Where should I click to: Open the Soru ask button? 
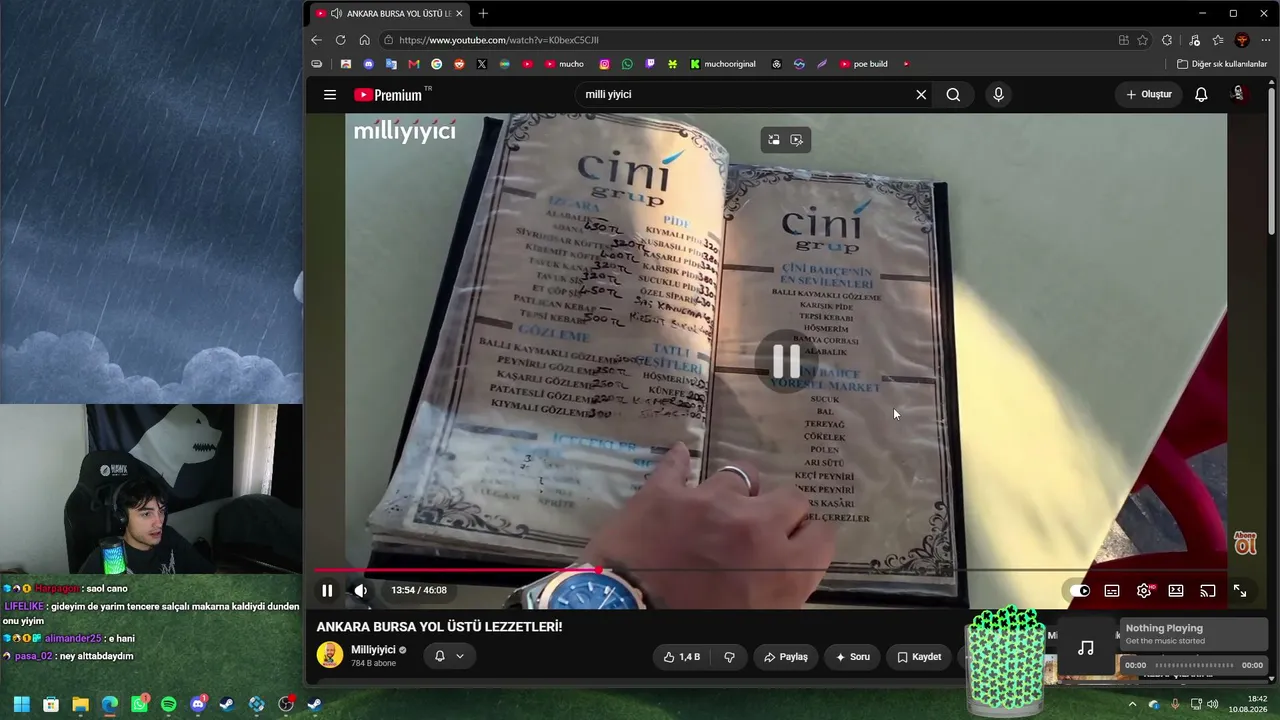click(853, 657)
